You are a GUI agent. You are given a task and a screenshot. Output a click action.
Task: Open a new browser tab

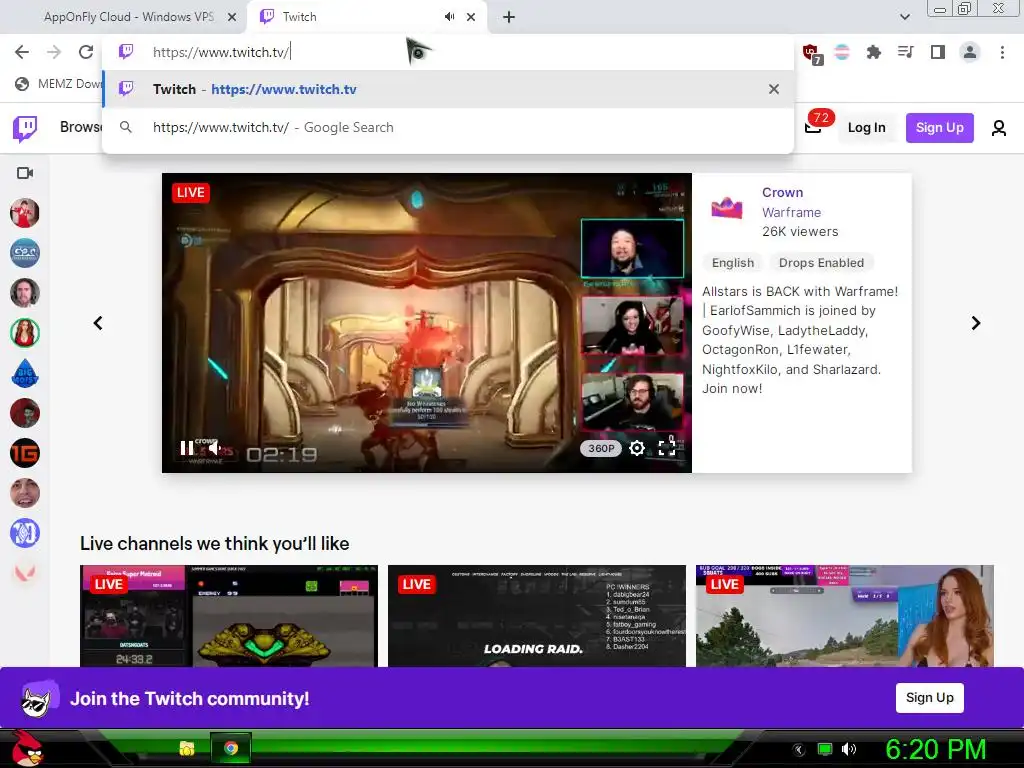coord(509,17)
